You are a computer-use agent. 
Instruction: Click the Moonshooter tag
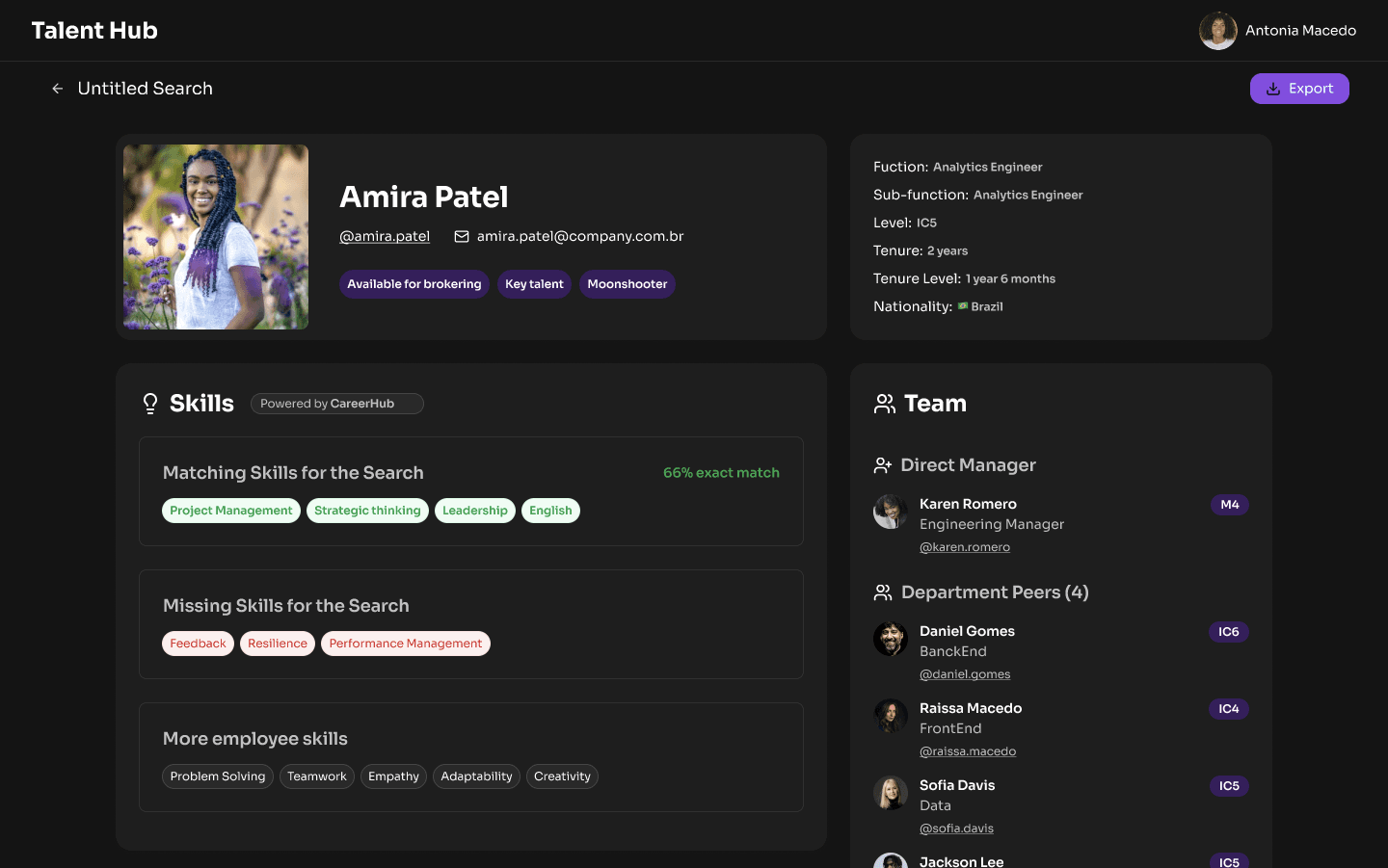pos(627,284)
